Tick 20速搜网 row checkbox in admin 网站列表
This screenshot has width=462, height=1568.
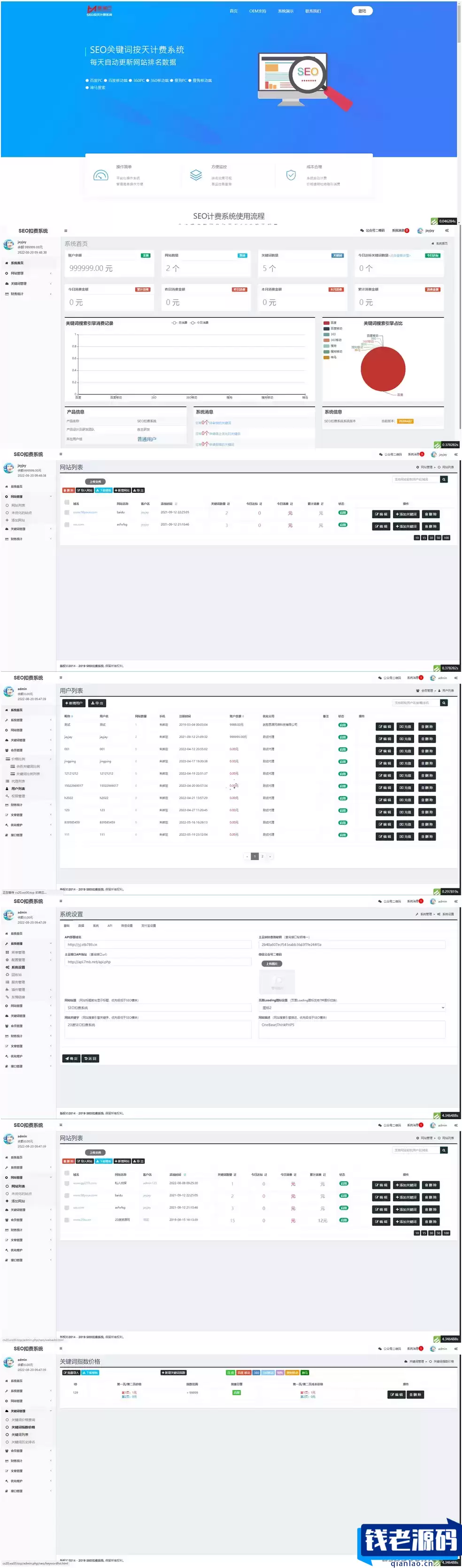coord(67,1220)
